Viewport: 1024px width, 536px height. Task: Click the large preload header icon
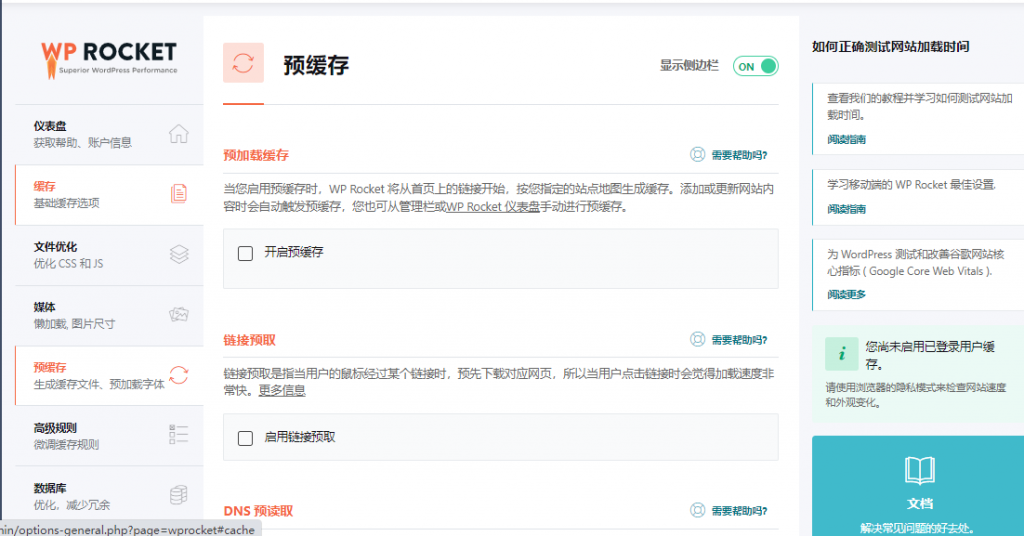[x=244, y=63]
